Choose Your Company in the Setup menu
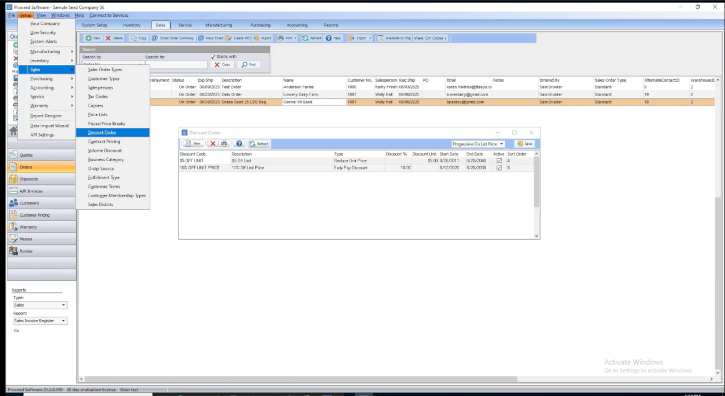 pyautogui.click(x=47, y=24)
